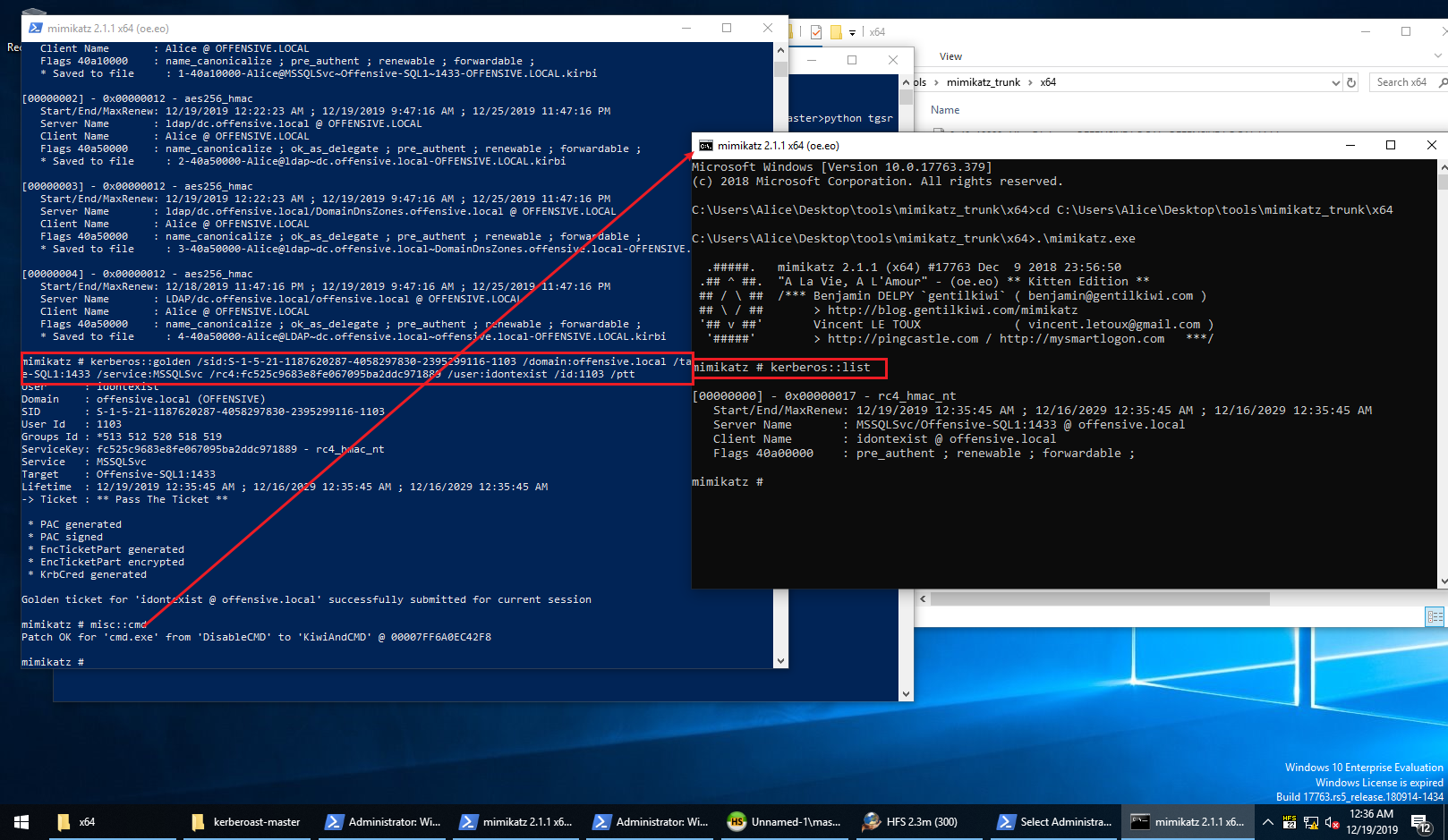Open the Unnamed-1\mas... HS taskbar item
Image resolution: width=1448 pixels, height=840 pixels.
(x=785, y=821)
